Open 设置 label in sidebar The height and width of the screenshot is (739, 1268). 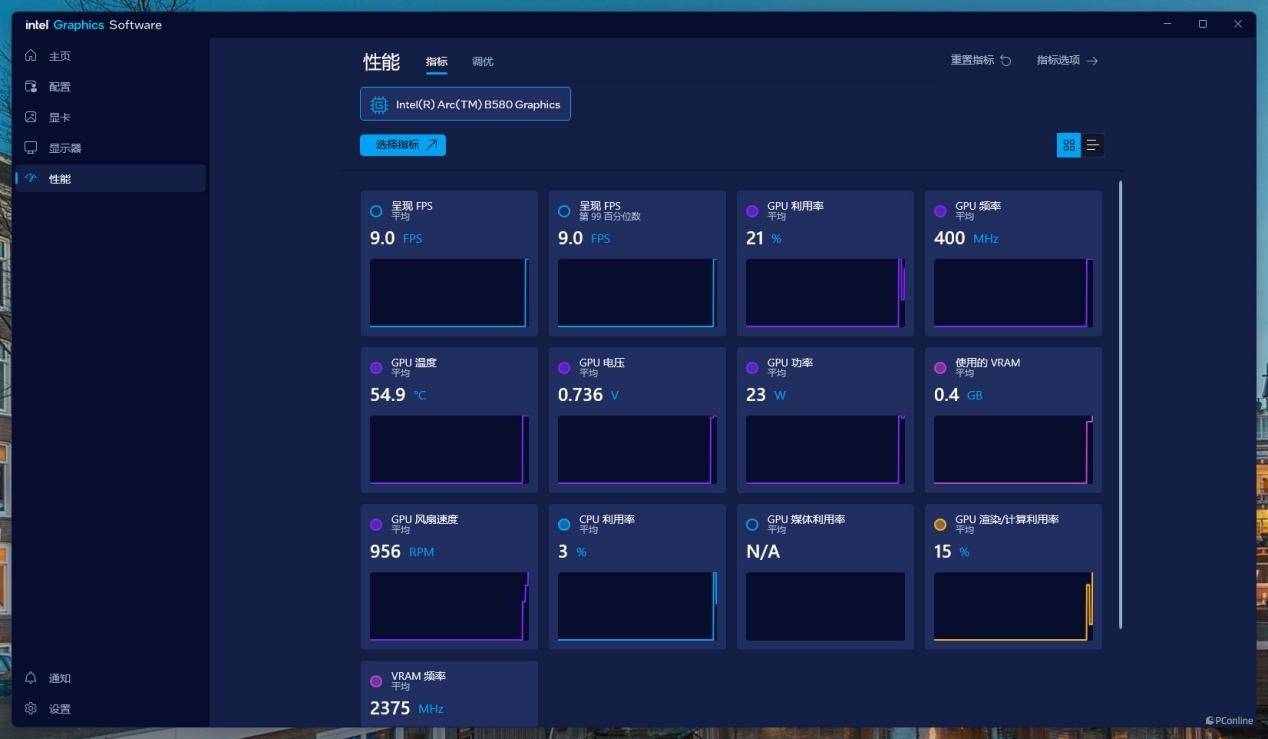(60, 709)
